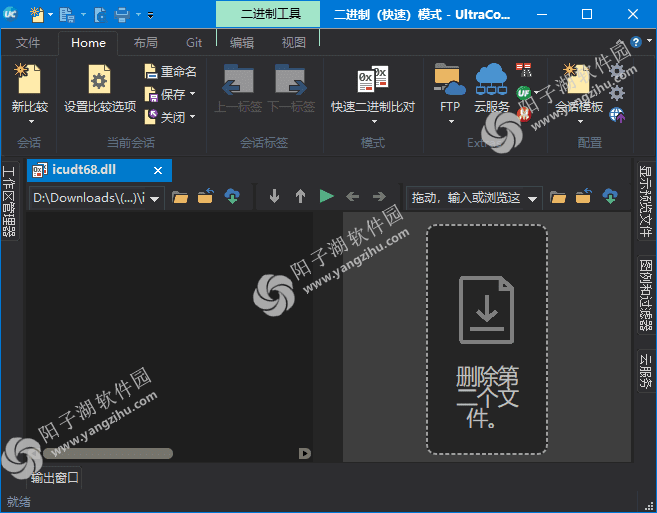Image resolution: width=657 pixels, height=513 pixels.
Task: Open the 显示预览文件 side panel
Action: [x=646, y=201]
